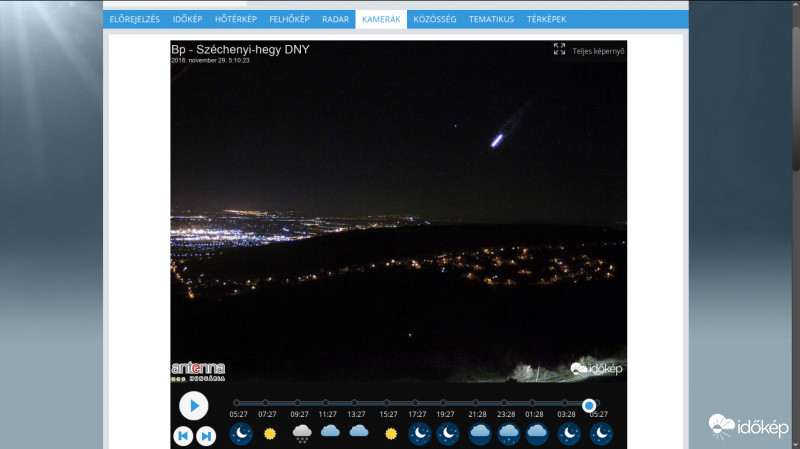The width and height of the screenshot is (800, 449).
Task: Click the fullscreen expand arrows icon
Action: click(559, 49)
